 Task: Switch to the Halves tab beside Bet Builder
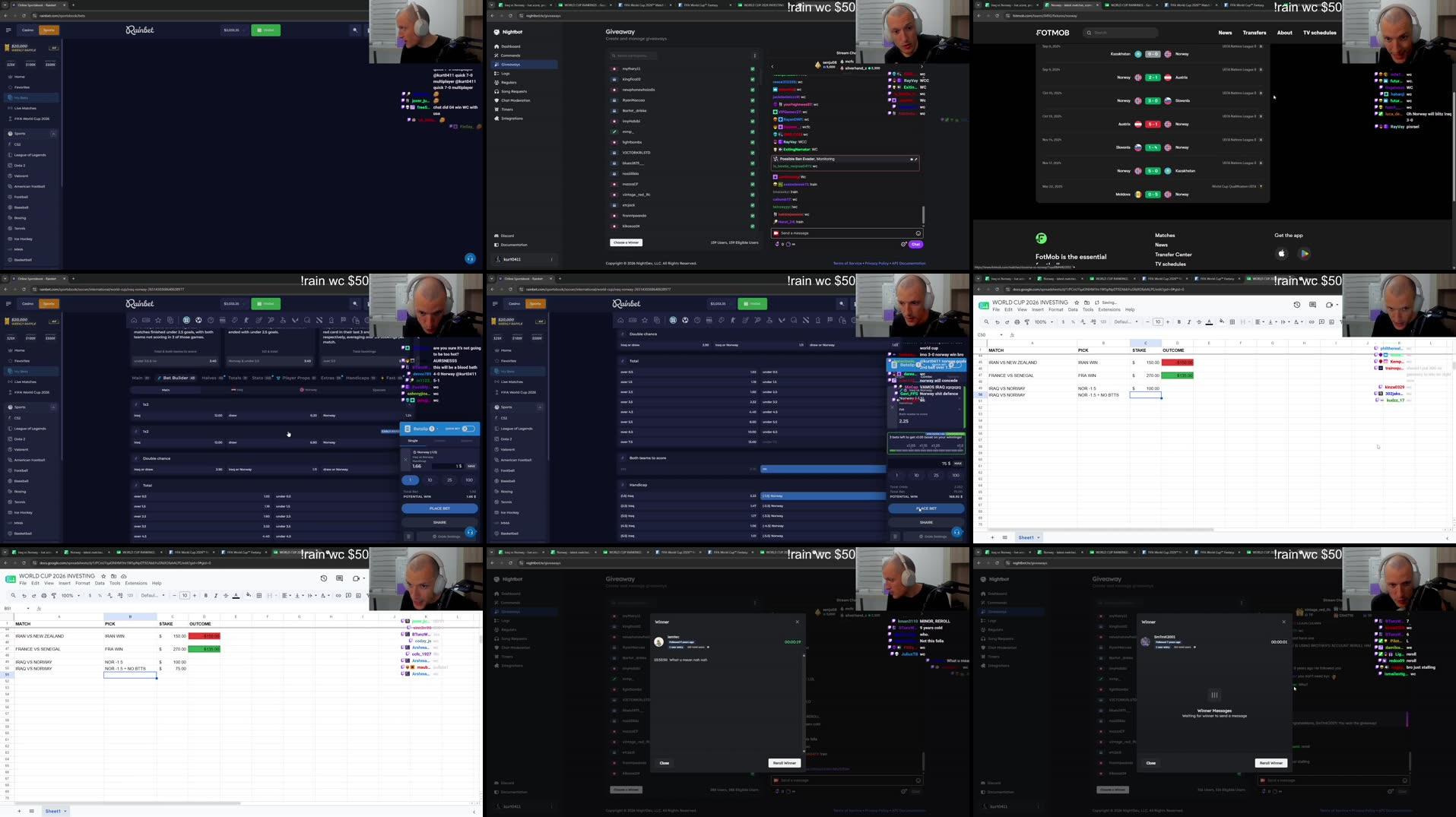click(211, 378)
